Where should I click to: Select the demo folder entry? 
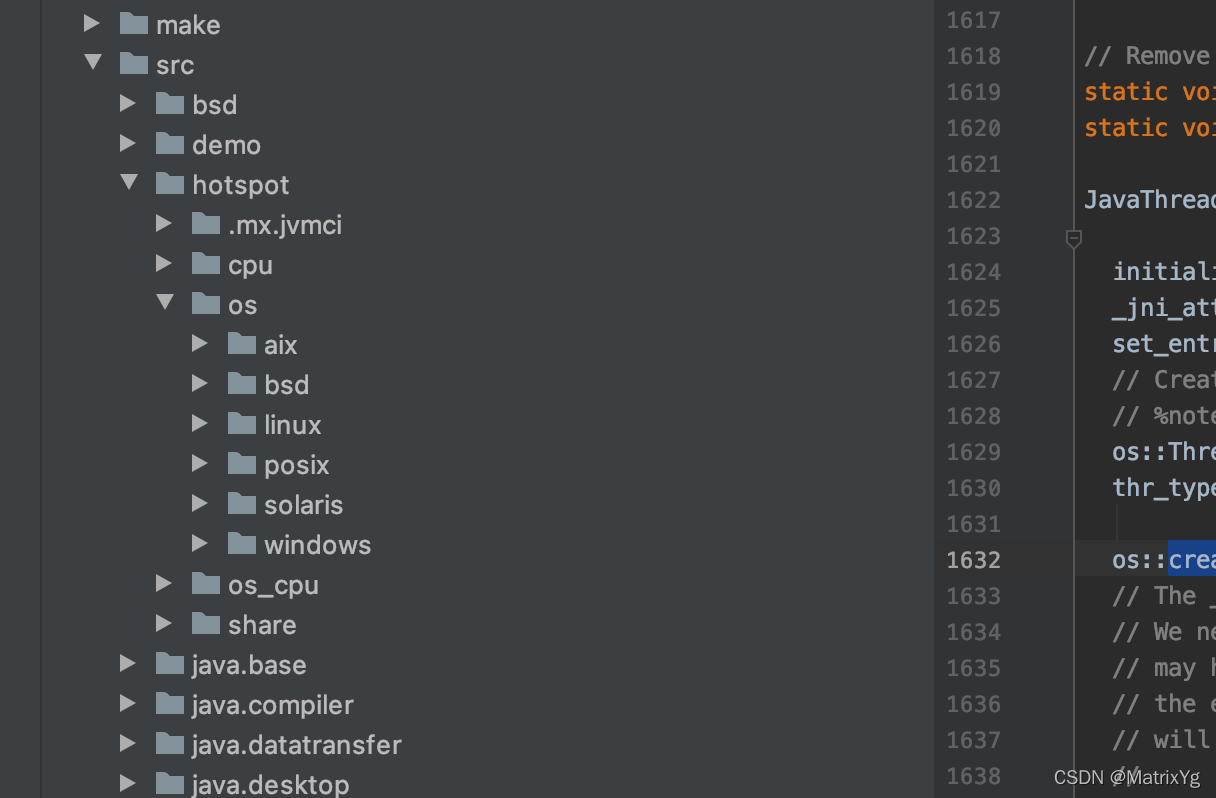pos(226,145)
